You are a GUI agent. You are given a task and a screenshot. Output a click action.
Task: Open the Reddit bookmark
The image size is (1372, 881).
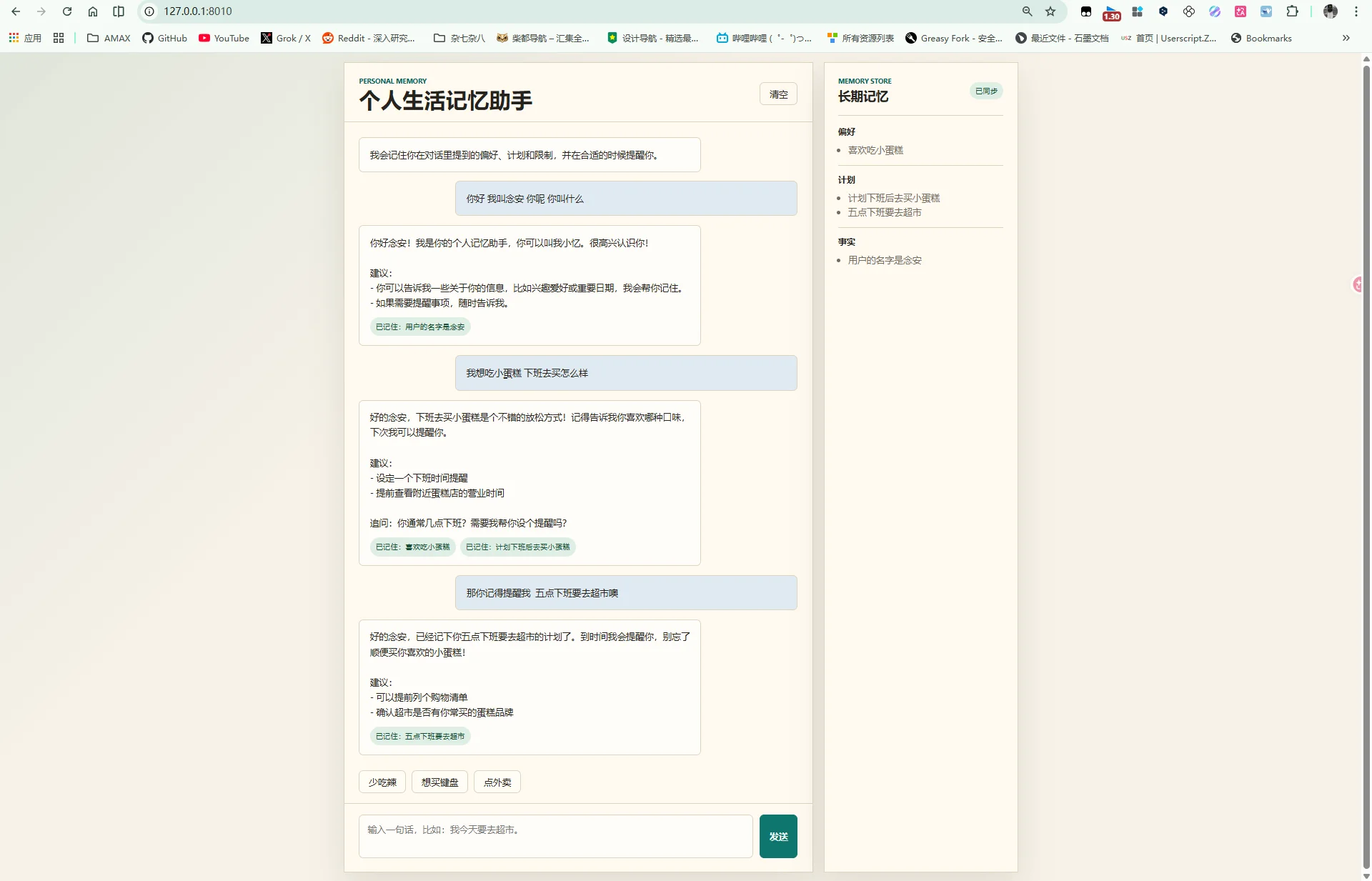[369, 38]
